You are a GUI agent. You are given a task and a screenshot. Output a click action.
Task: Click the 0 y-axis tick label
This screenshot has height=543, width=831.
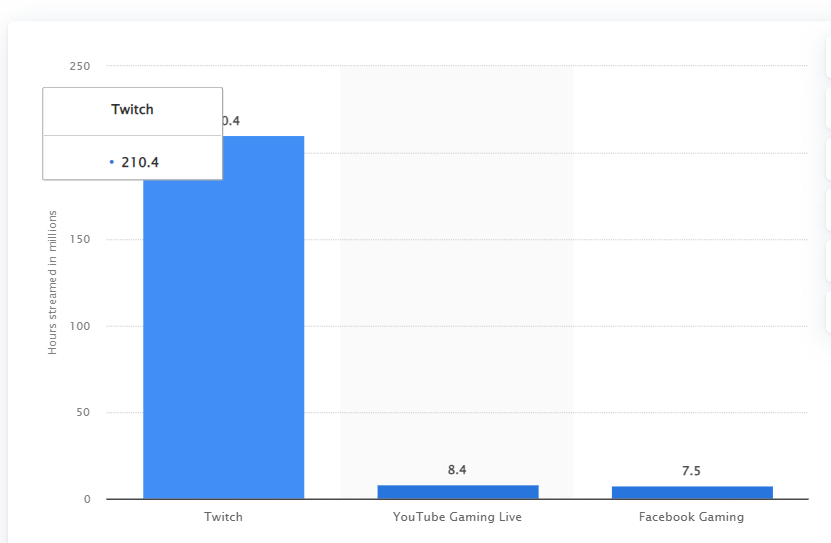pyautogui.click(x=87, y=500)
